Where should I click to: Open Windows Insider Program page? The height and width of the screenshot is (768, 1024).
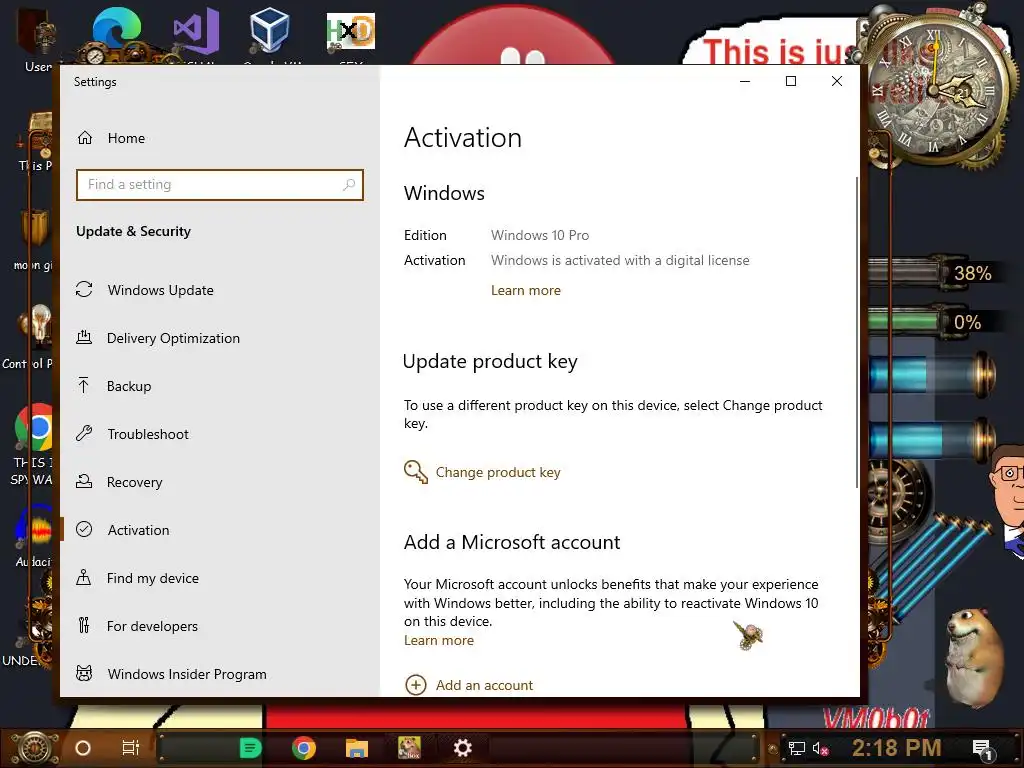pos(187,674)
